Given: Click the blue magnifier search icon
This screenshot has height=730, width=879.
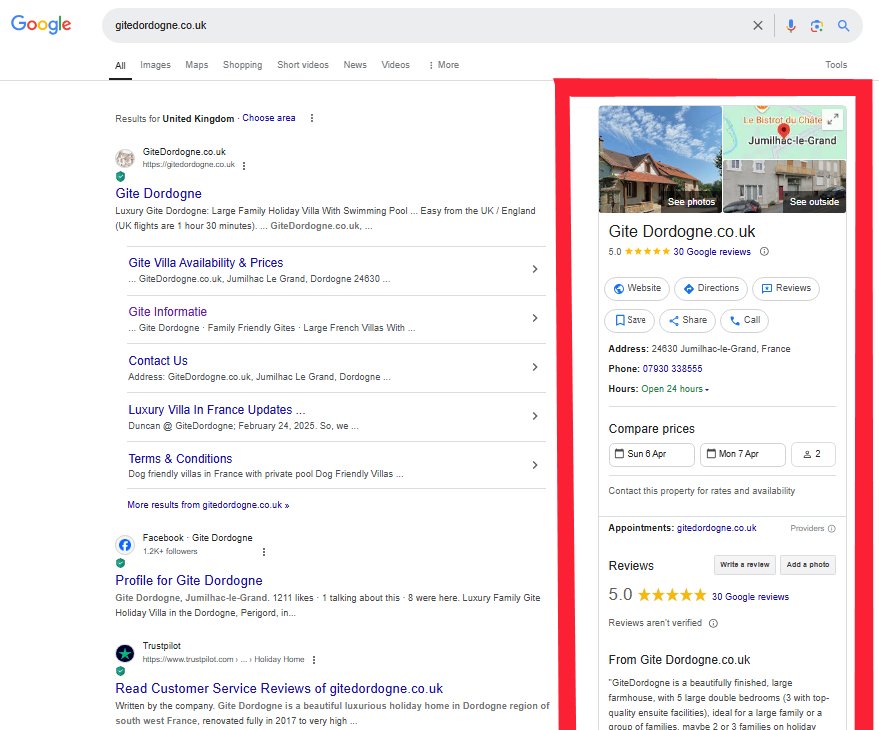Looking at the screenshot, I should coord(843,25).
